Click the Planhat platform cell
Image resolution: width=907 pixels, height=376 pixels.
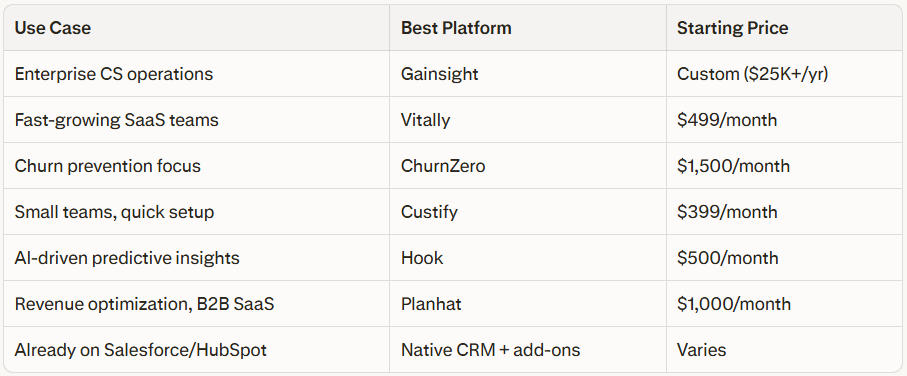click(x=528, y=304)
